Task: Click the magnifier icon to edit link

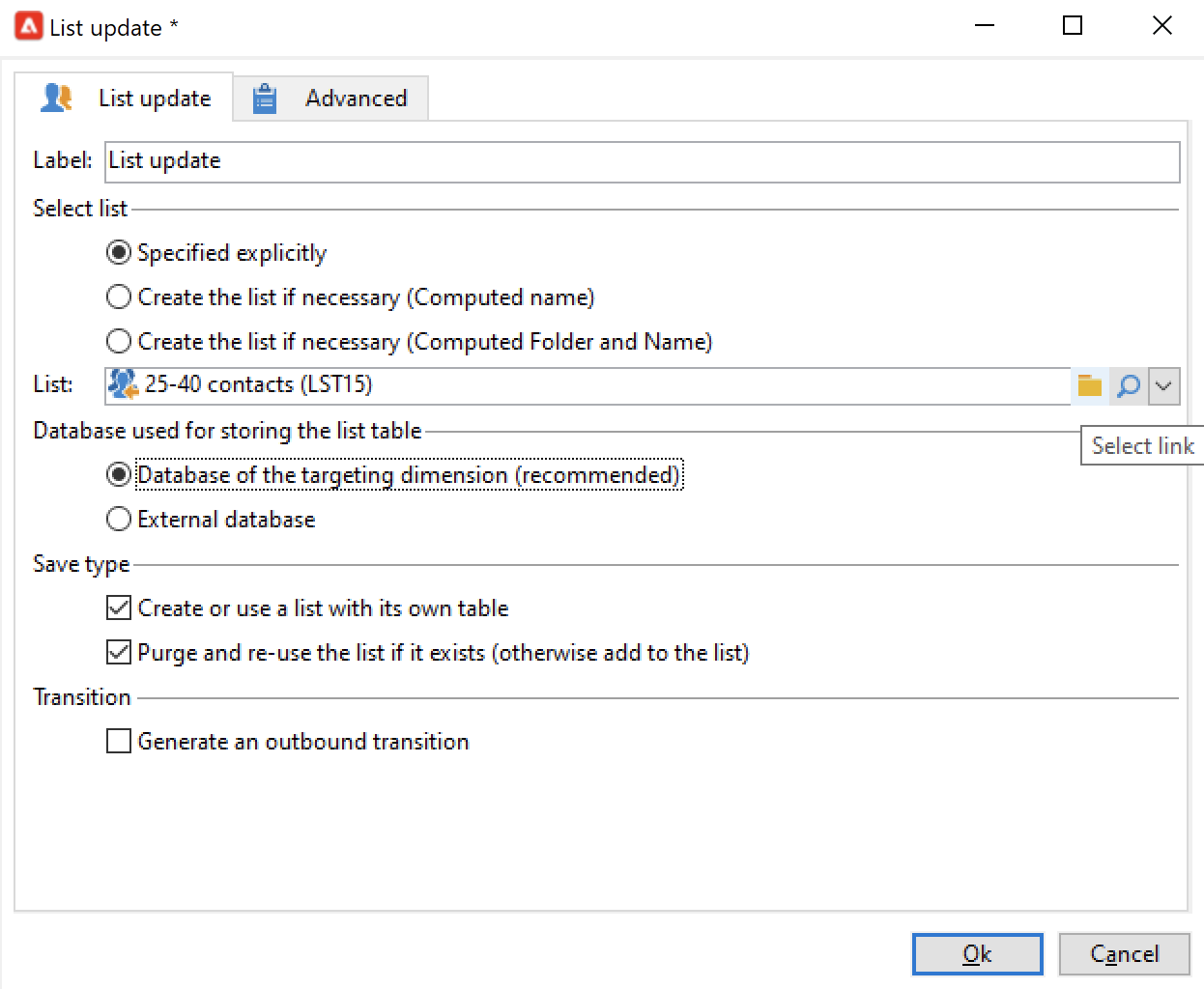Action: pyautogui.click(x=1128, y=385)
